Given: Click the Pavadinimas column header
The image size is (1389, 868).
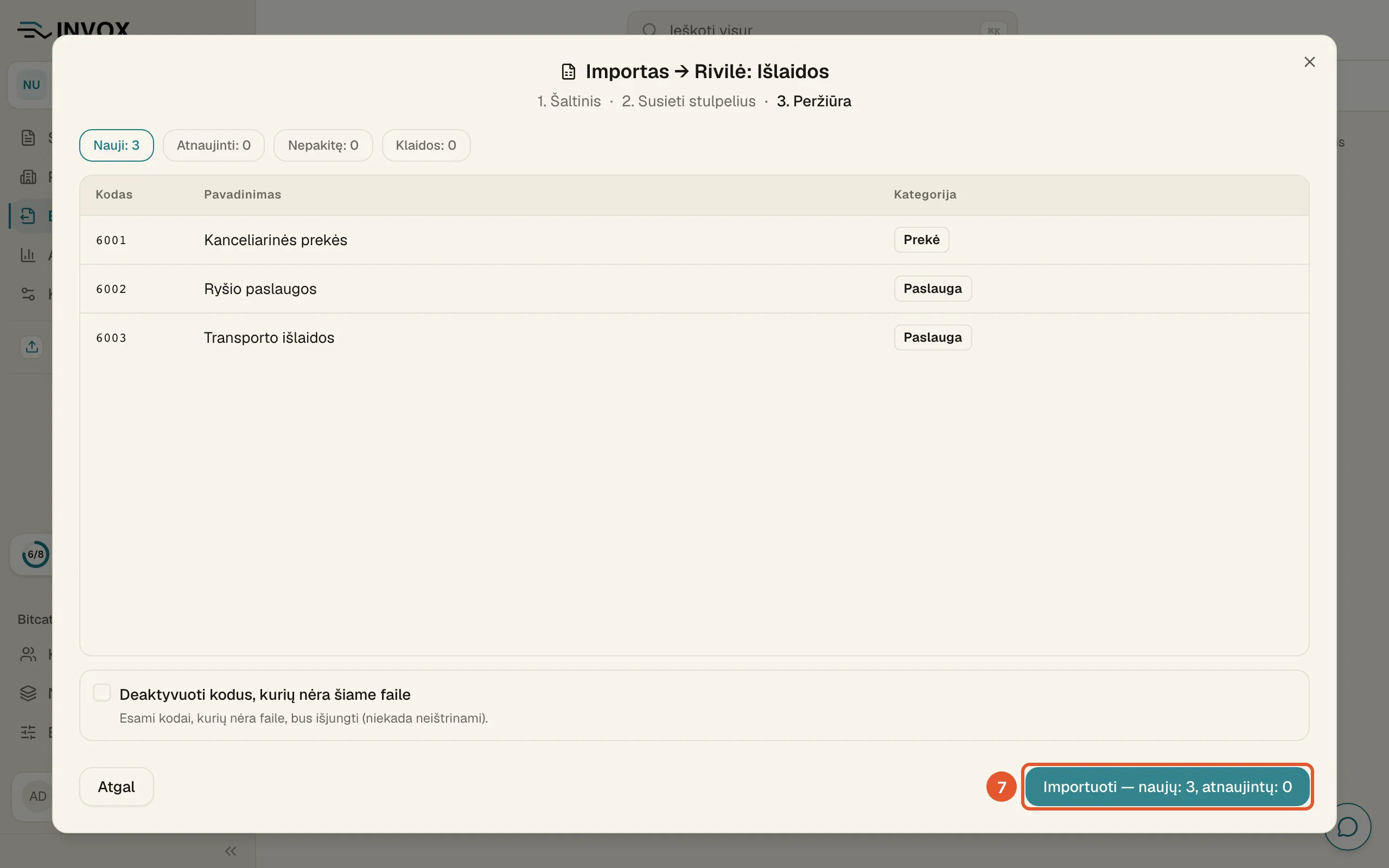Looking at the screenshot, I should tap(242, 195).
